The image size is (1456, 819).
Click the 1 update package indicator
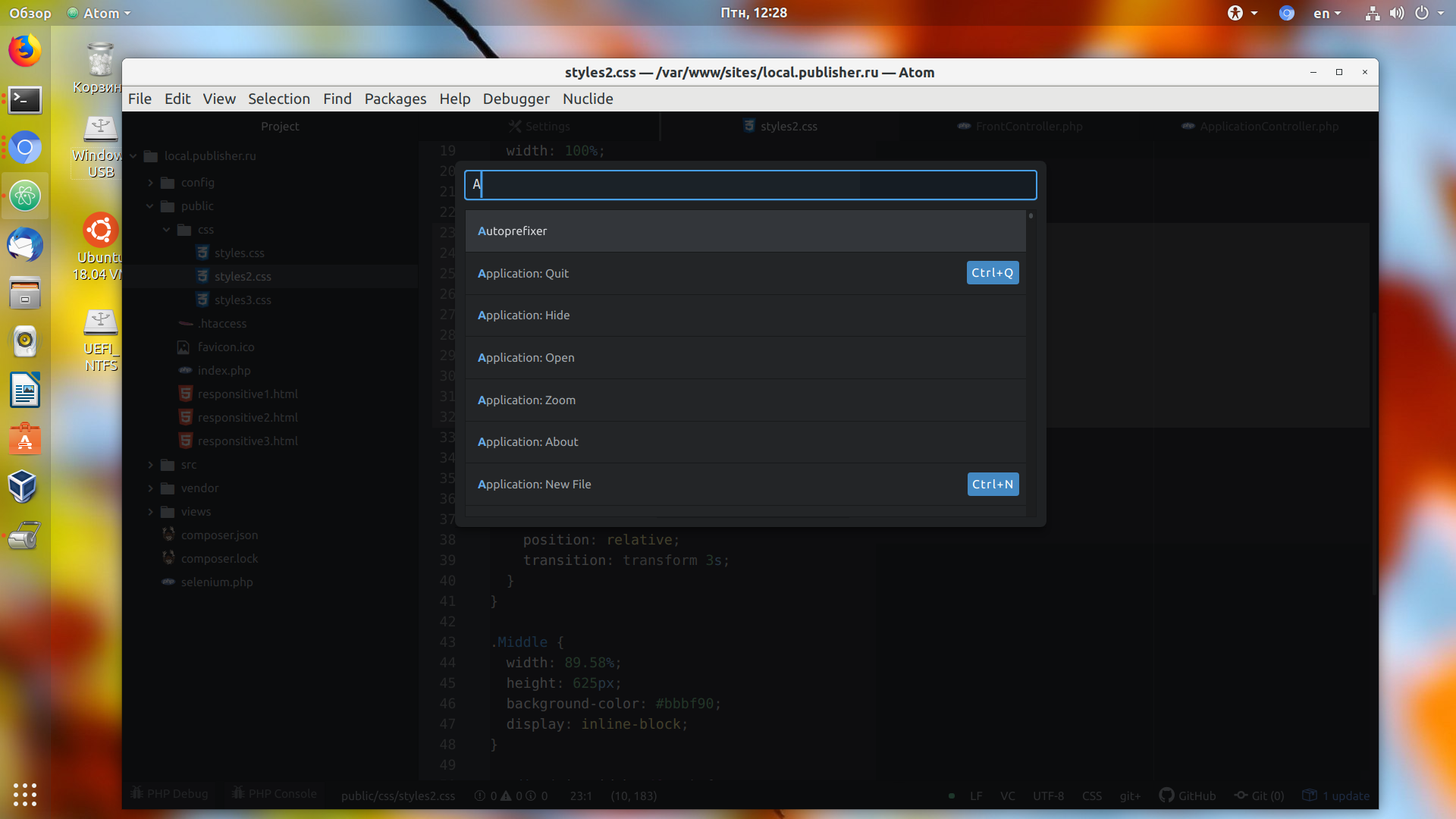pos(1336,795)
